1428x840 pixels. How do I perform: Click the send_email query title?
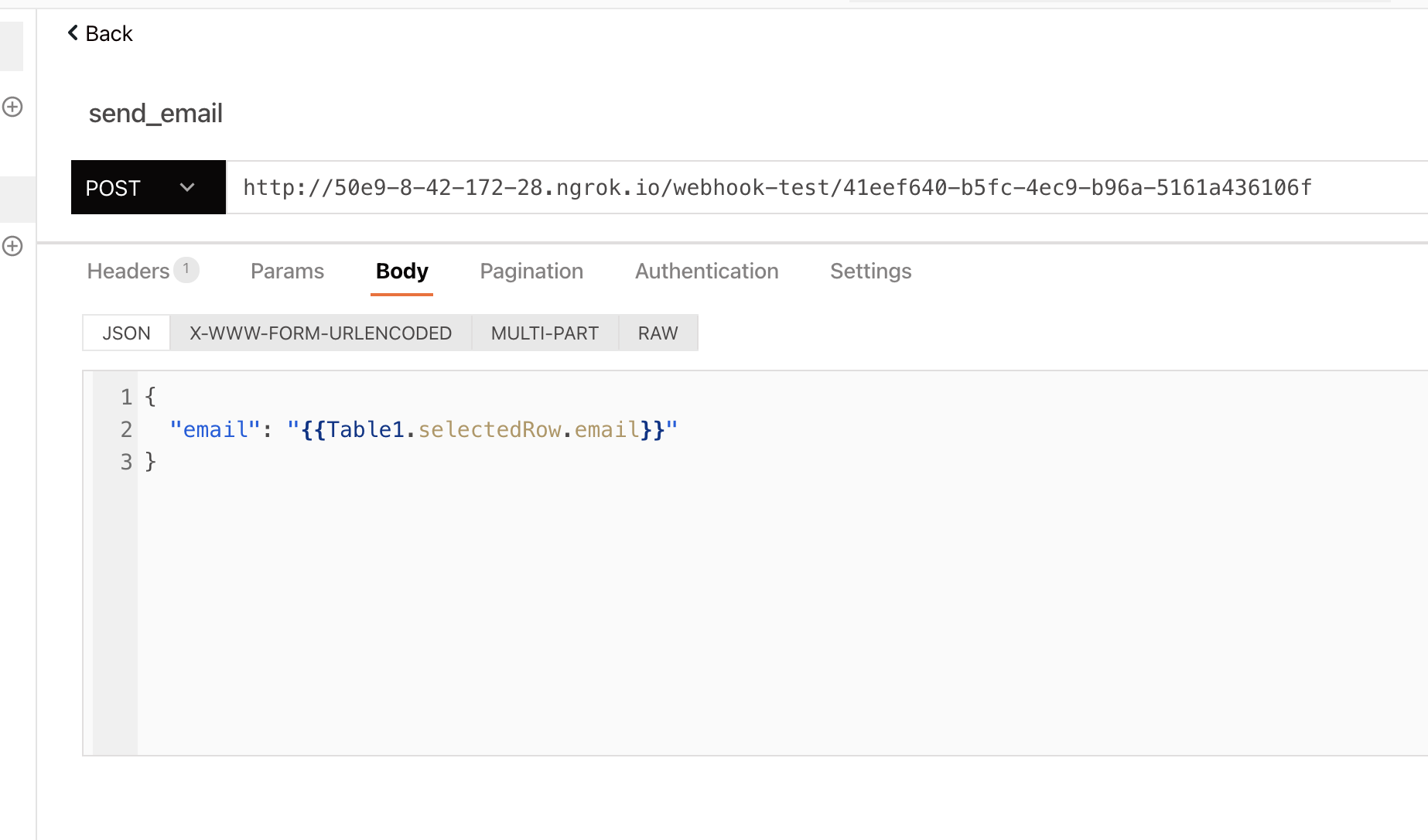[x=155, y=113]
